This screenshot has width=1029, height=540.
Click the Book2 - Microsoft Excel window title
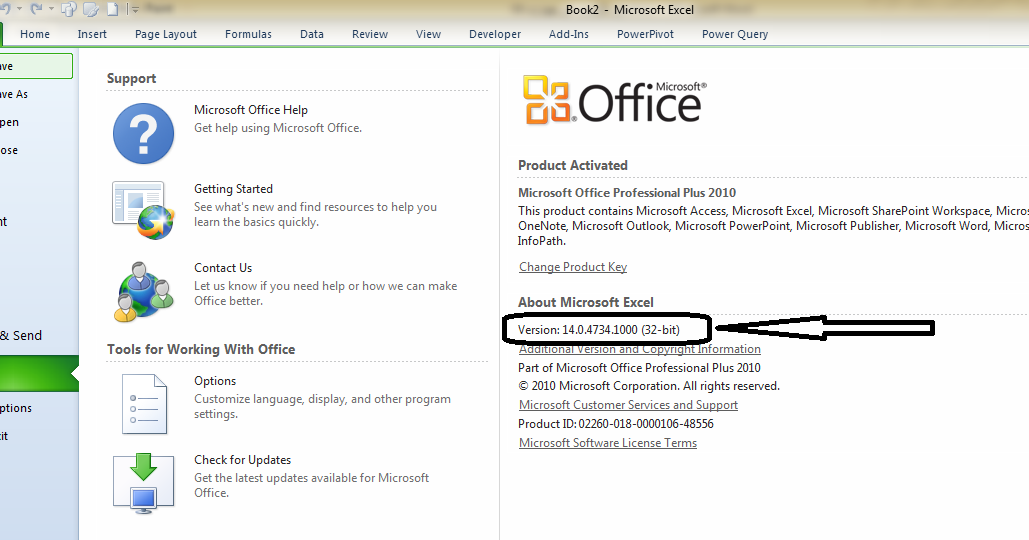pos(629,10)
